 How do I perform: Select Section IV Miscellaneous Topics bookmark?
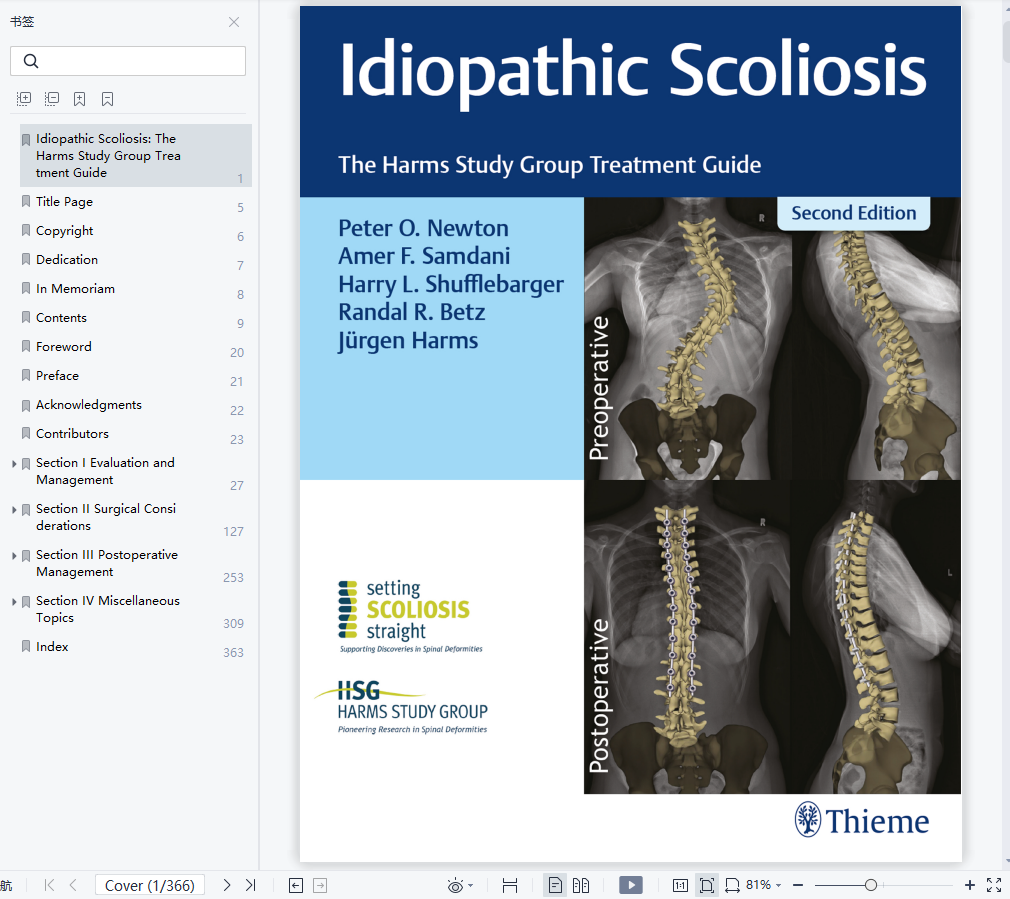click(108, 609)
